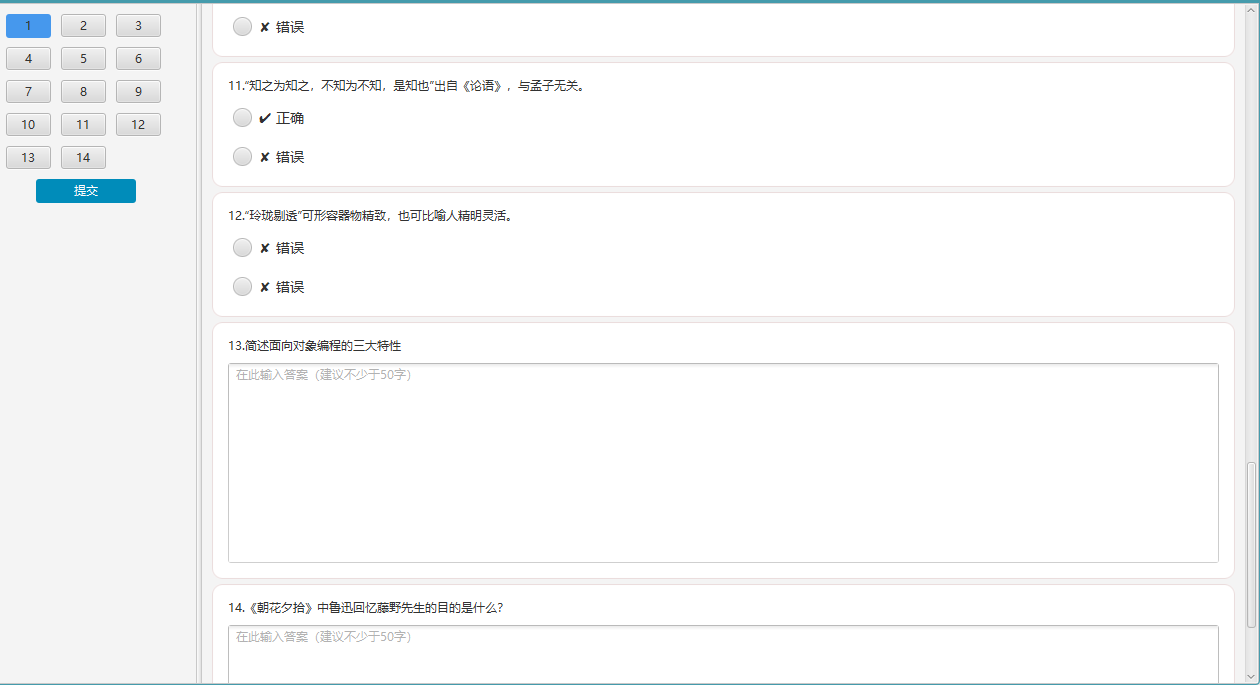
Task: Navigate to question 9
Action: pos(138,92)
